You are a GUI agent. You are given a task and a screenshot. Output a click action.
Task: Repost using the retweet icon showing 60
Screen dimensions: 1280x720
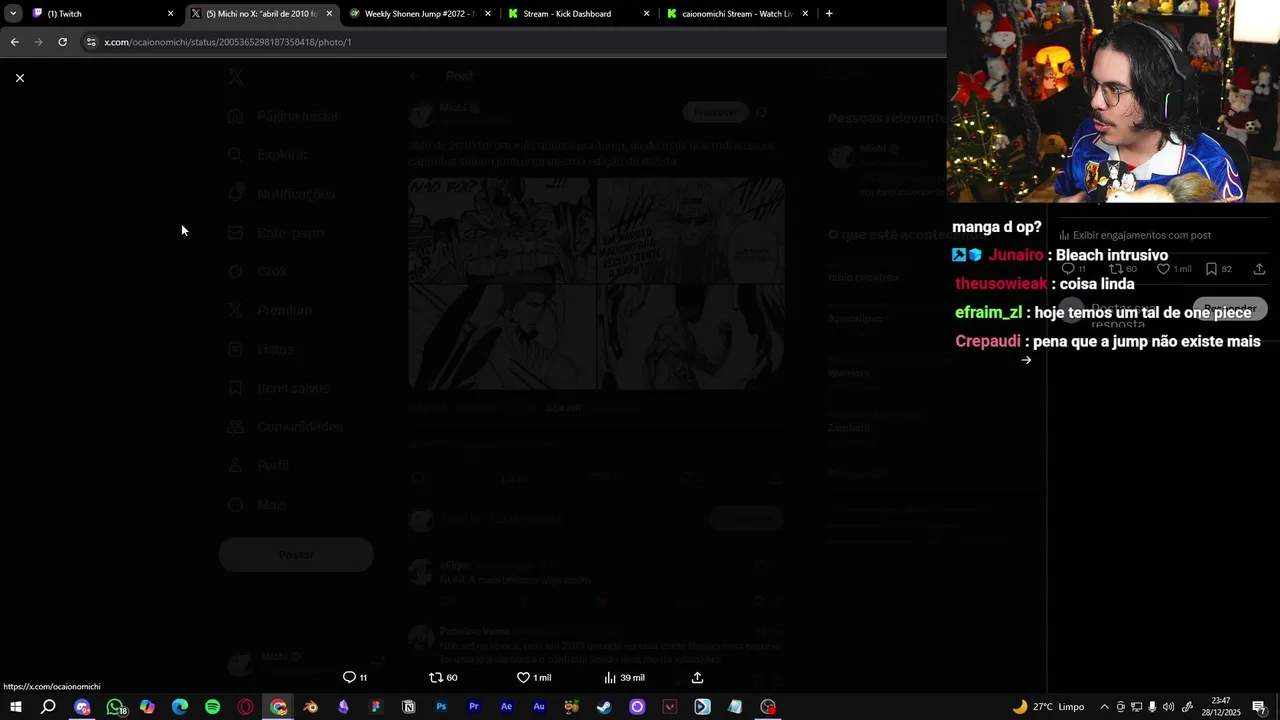[x=443, y=677]
